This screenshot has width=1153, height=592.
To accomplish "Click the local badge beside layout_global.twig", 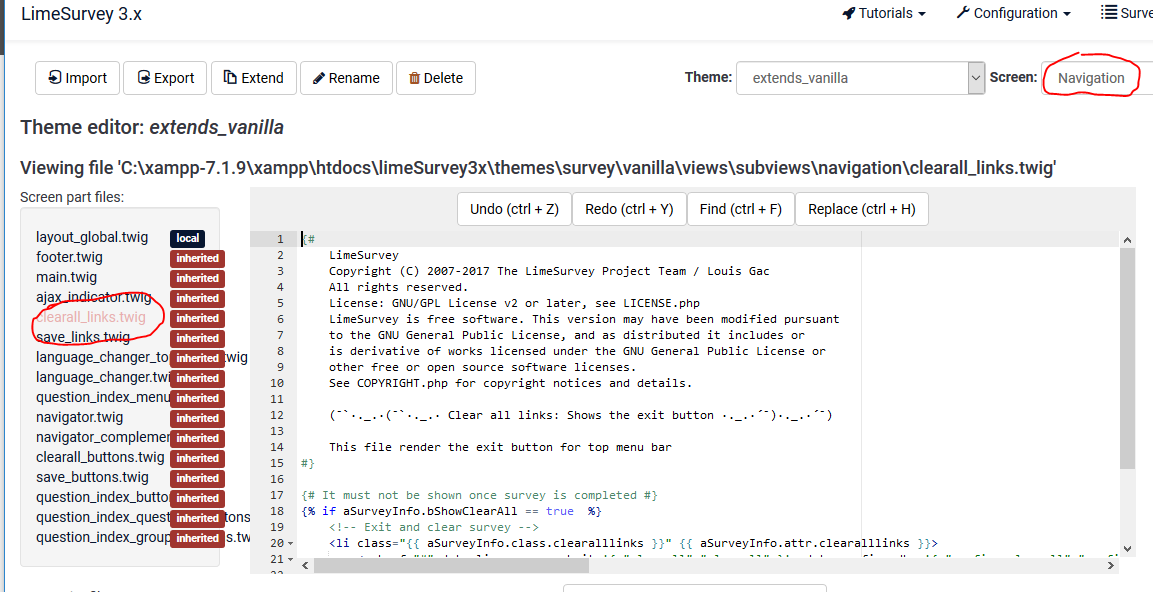I will click(188, 238).
